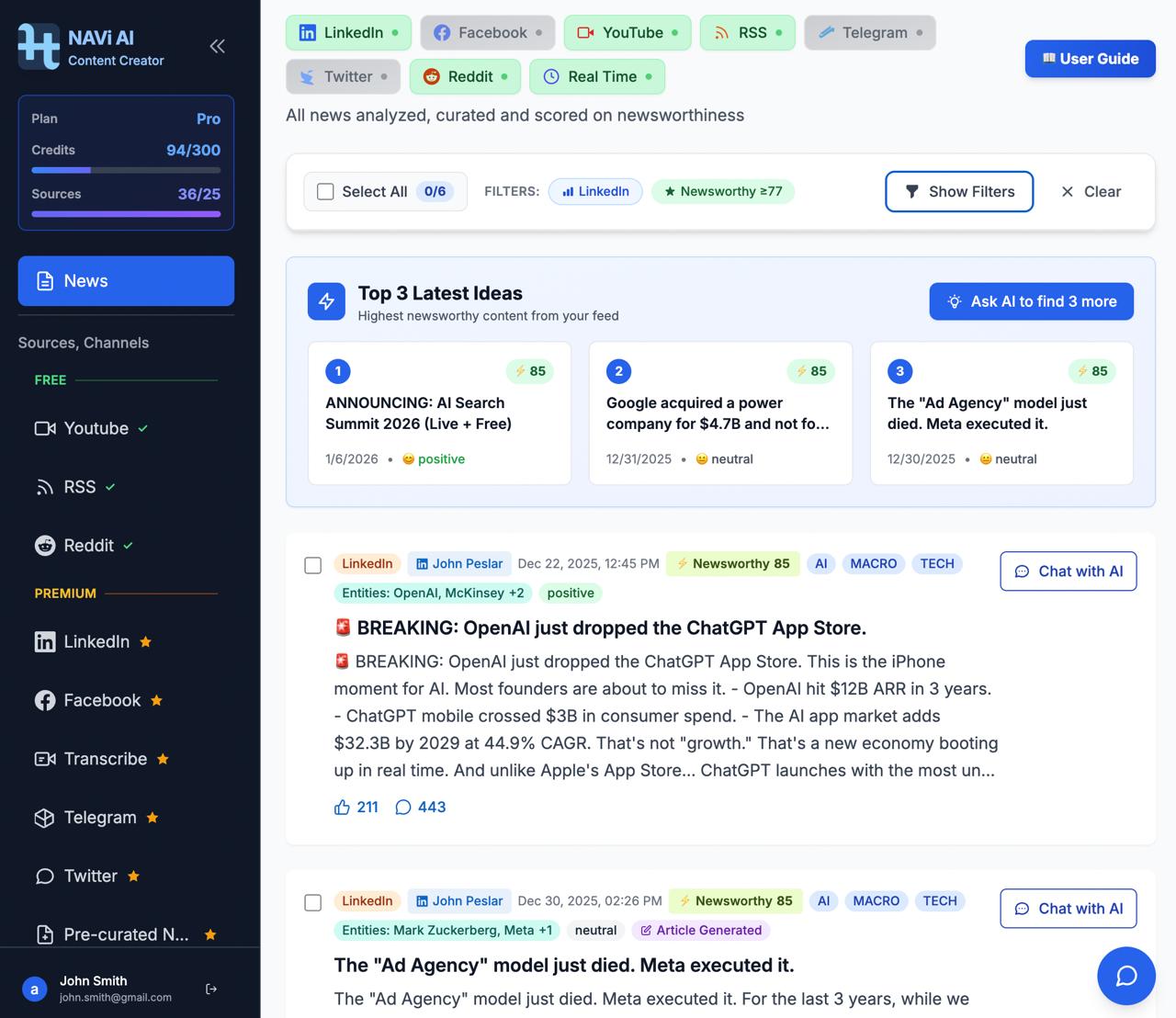Viewport: 1176px width, 1018px height.
Task: Click the green checkmark beside Youtube
Action: (143, 428)
